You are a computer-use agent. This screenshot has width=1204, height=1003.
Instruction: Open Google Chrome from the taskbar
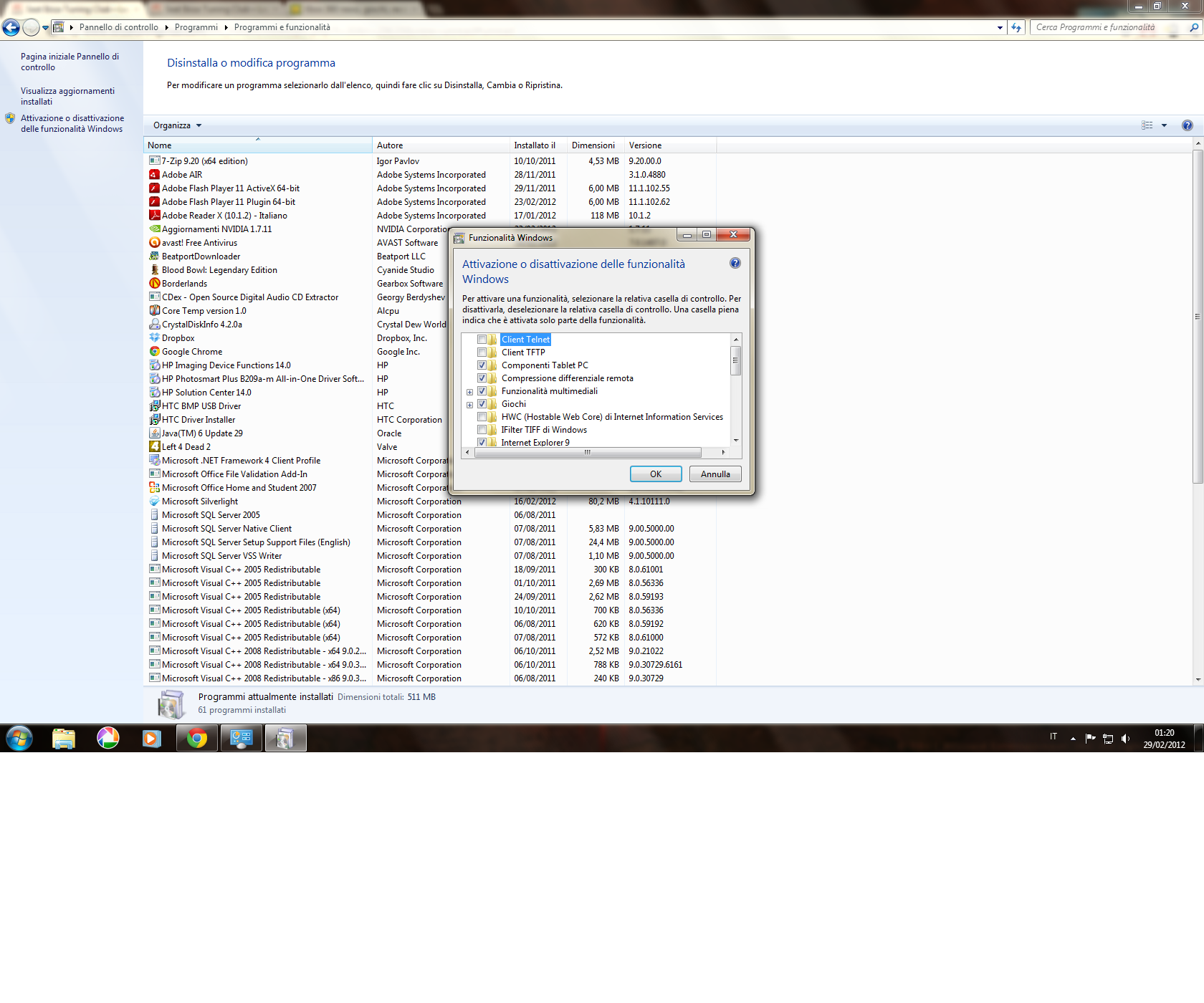click(197, 738)
